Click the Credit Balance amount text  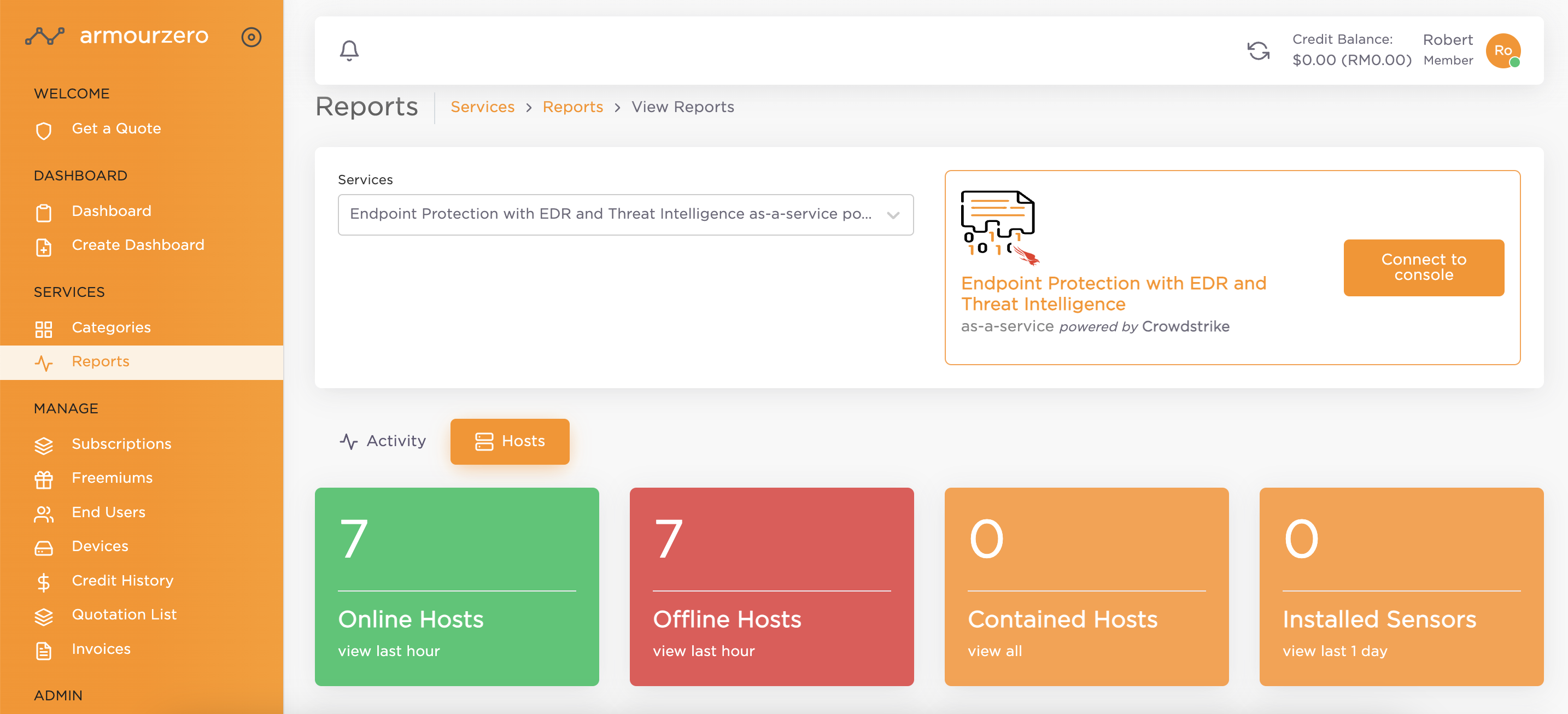point(1351,60)
